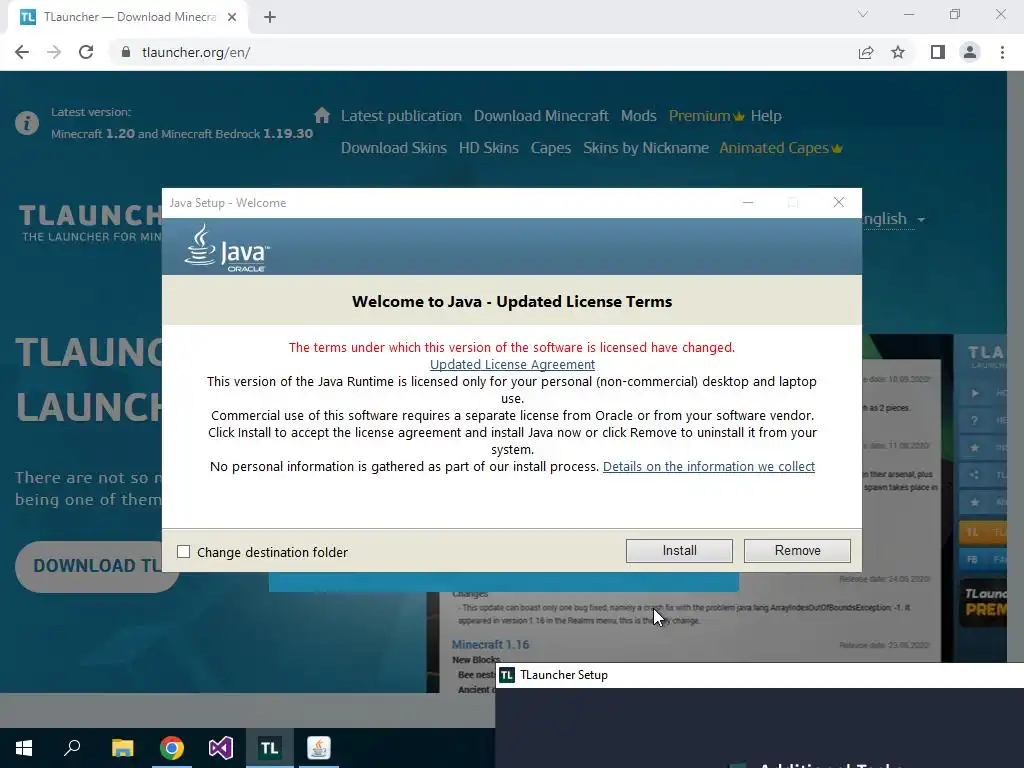This screenshot has width=1024, height=768.
Task: Open Details on the information we collect
Action: [x=709, y=466]
